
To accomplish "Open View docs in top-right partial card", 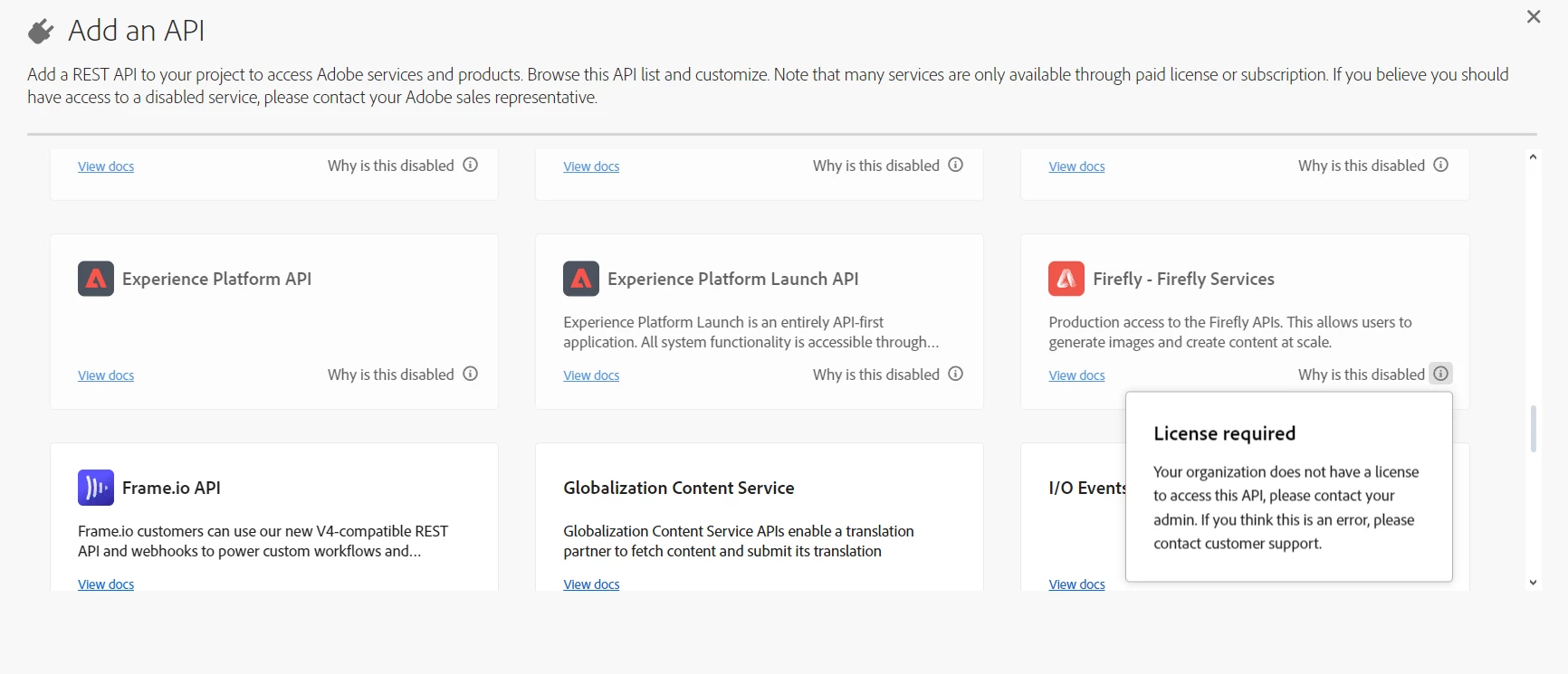I will point(1076,166).
